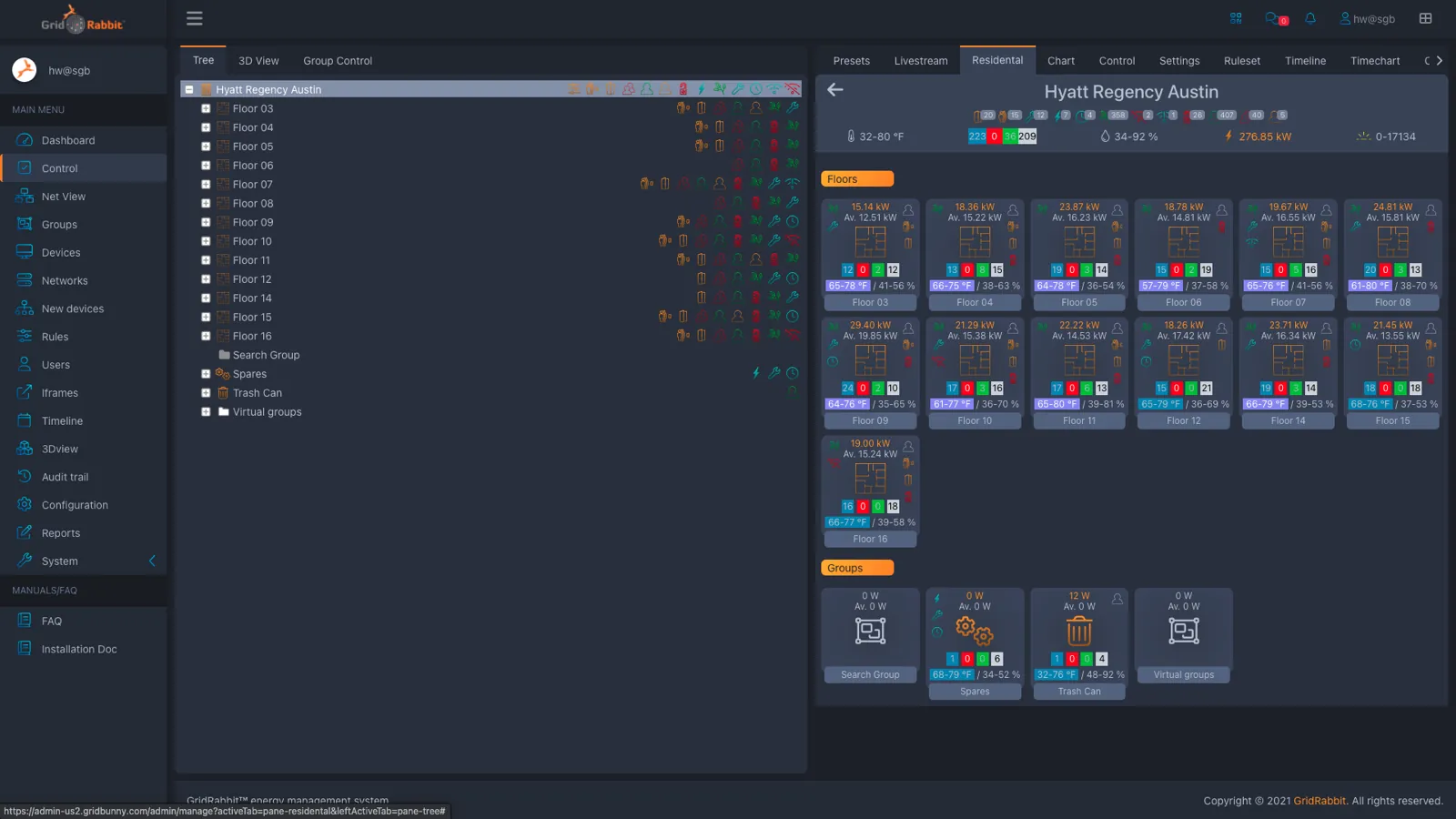Click the Configuration gear icon
The height and width of the screenshot is (819, 1456).
click(25, 505)
